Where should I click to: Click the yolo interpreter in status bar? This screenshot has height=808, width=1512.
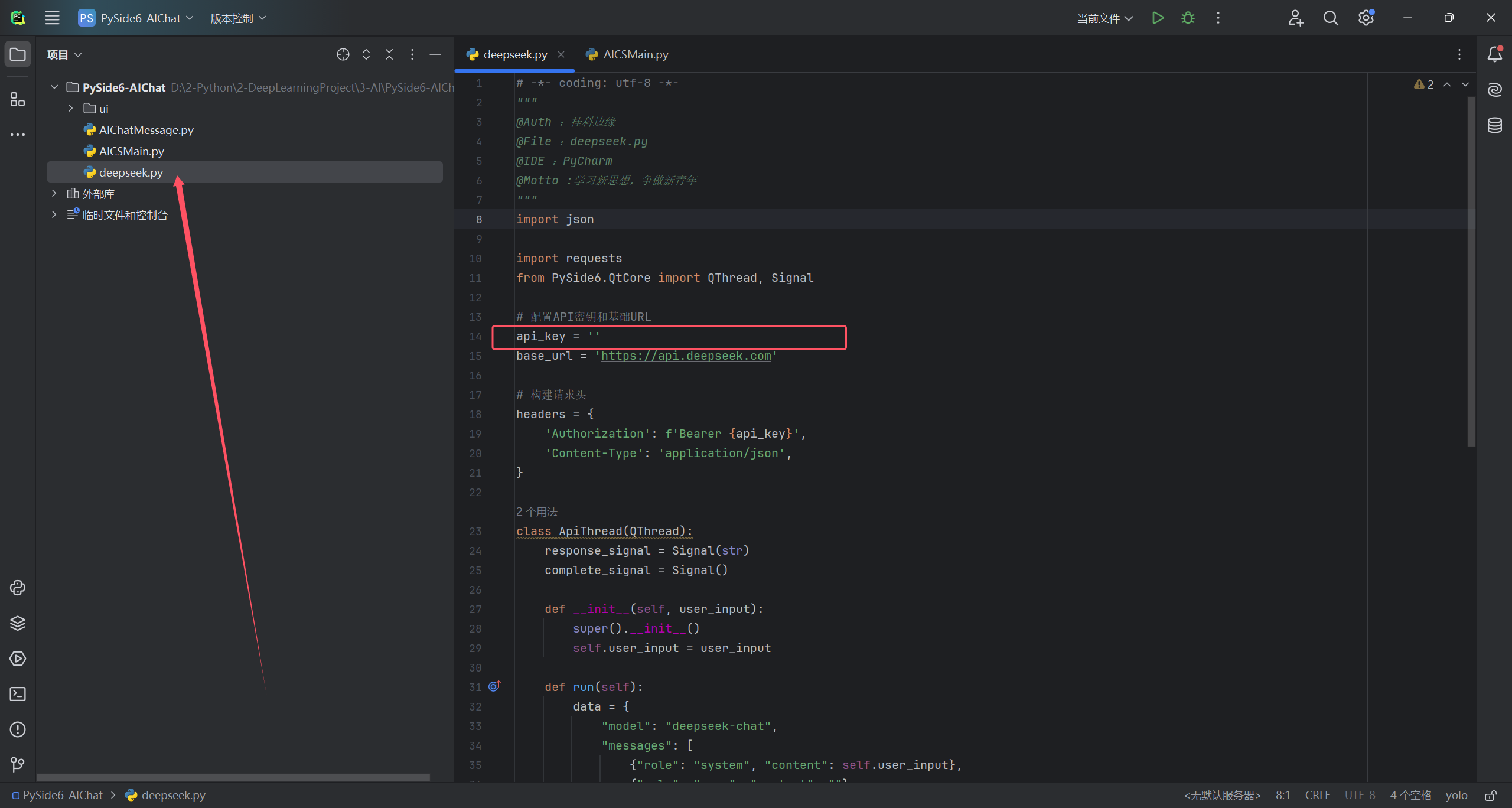[1456, 795]
